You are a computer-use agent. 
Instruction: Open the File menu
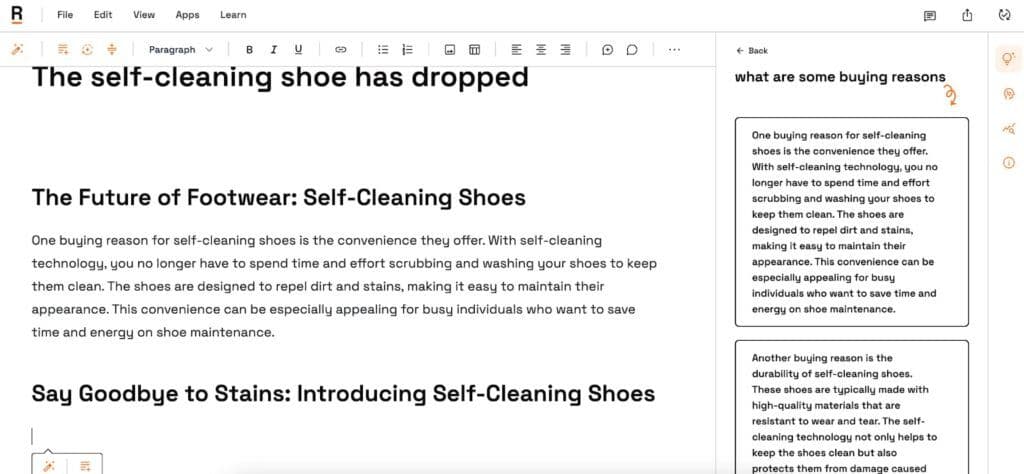pos(65,14)
